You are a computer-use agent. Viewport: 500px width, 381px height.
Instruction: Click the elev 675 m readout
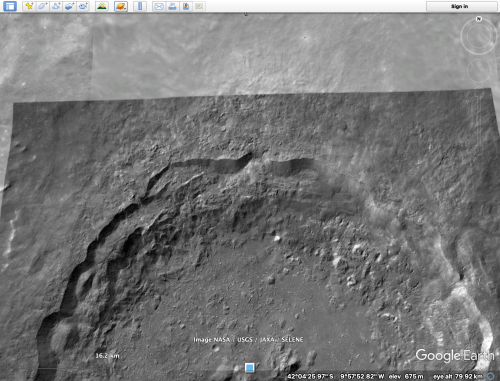[x=406, y=376]
